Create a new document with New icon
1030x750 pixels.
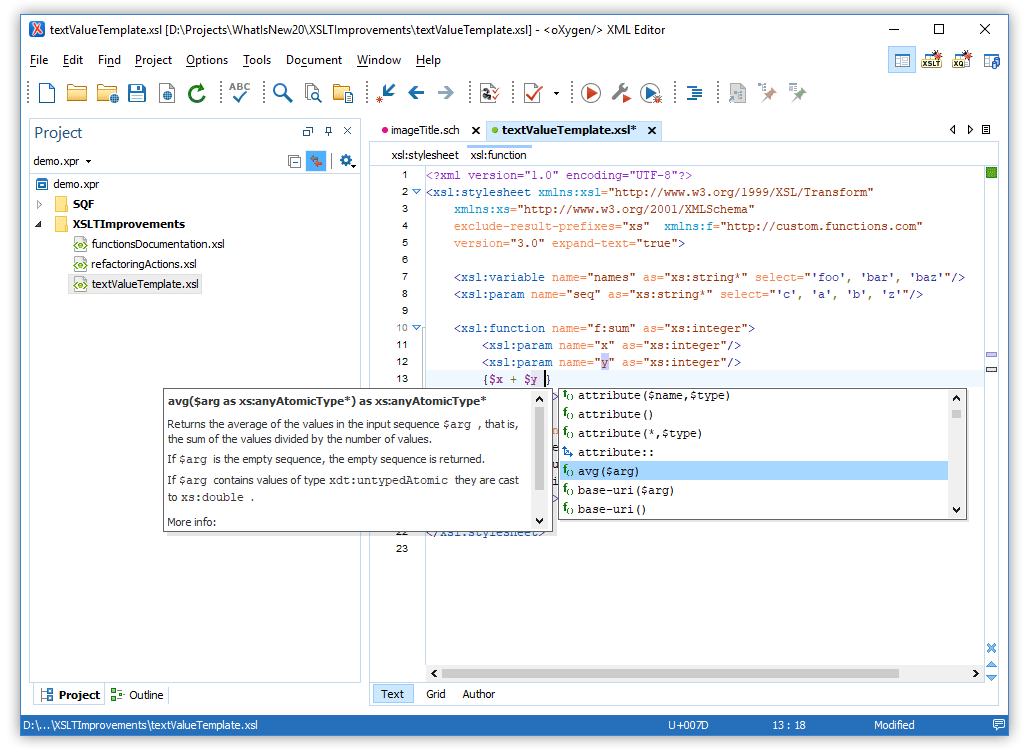[x=47, y=93]
